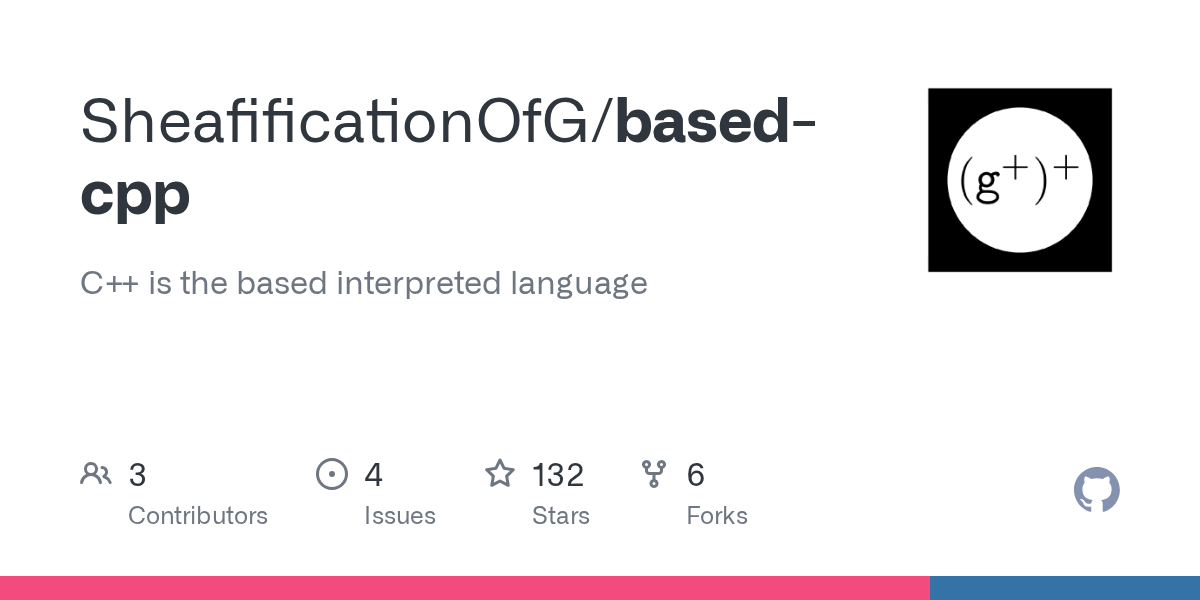Click the issues circle icon
1200x600 pixels.
coord(331,474)
